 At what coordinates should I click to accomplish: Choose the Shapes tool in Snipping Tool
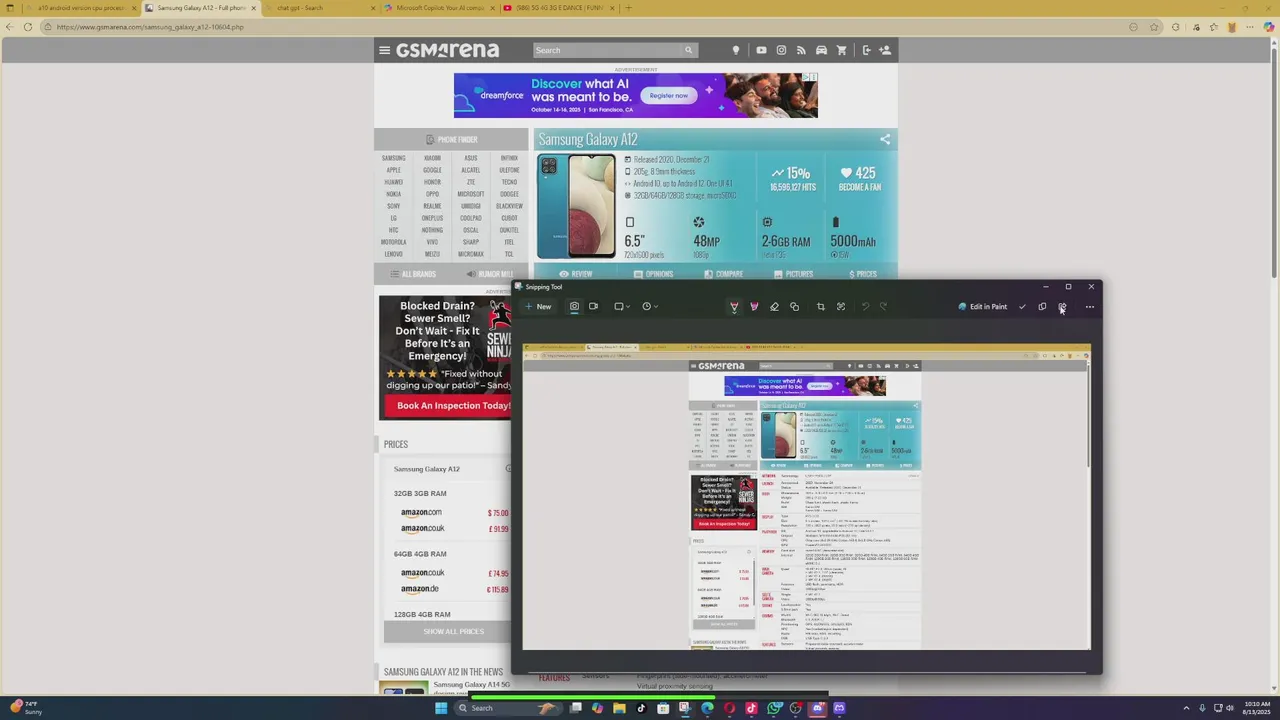(x=794, y=307)
